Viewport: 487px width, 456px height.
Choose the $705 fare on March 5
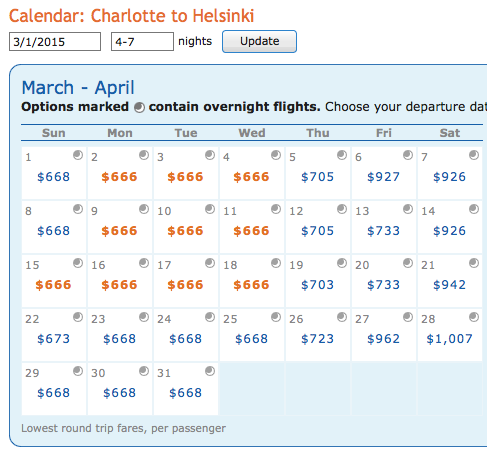coord(317,177)
